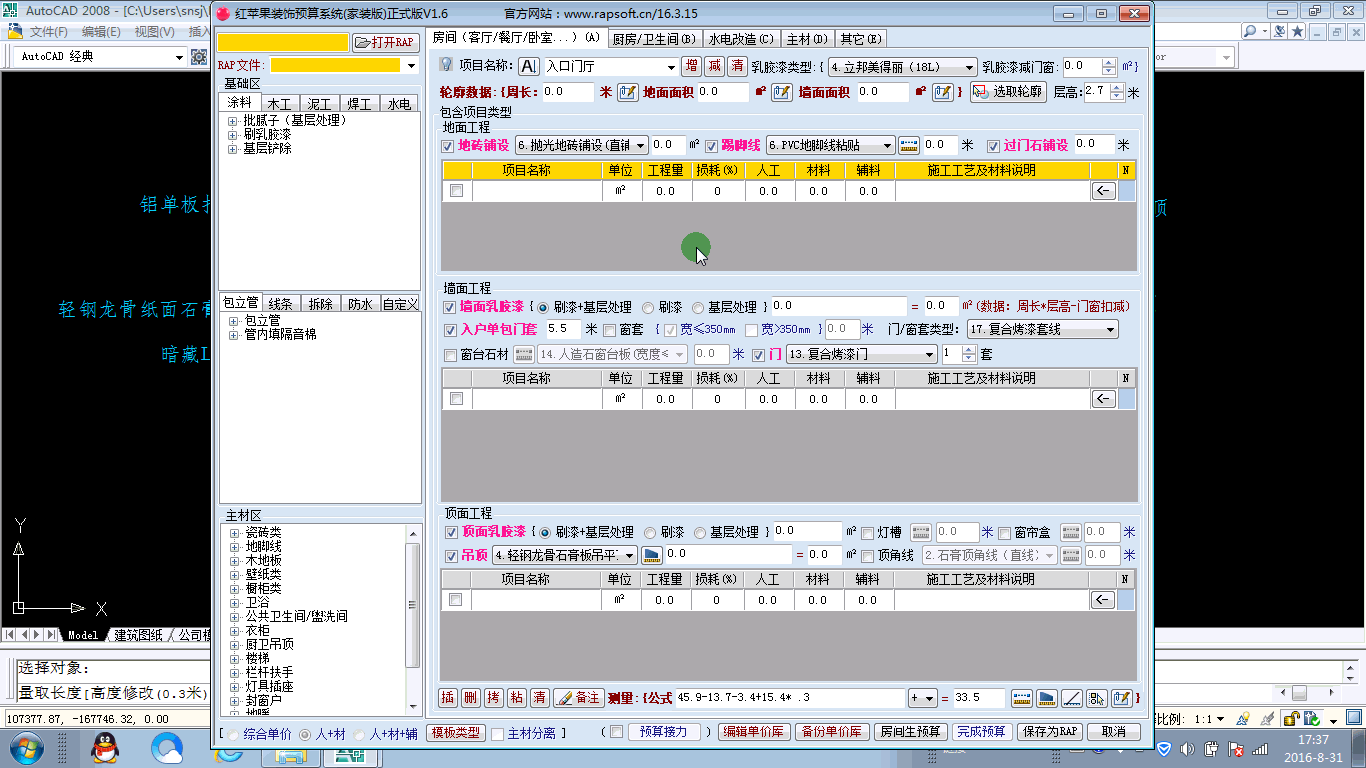Screen dimensions: 1366x768
Task: Open the edit icon next to 墙面面积 value
Action: [943, 92]
